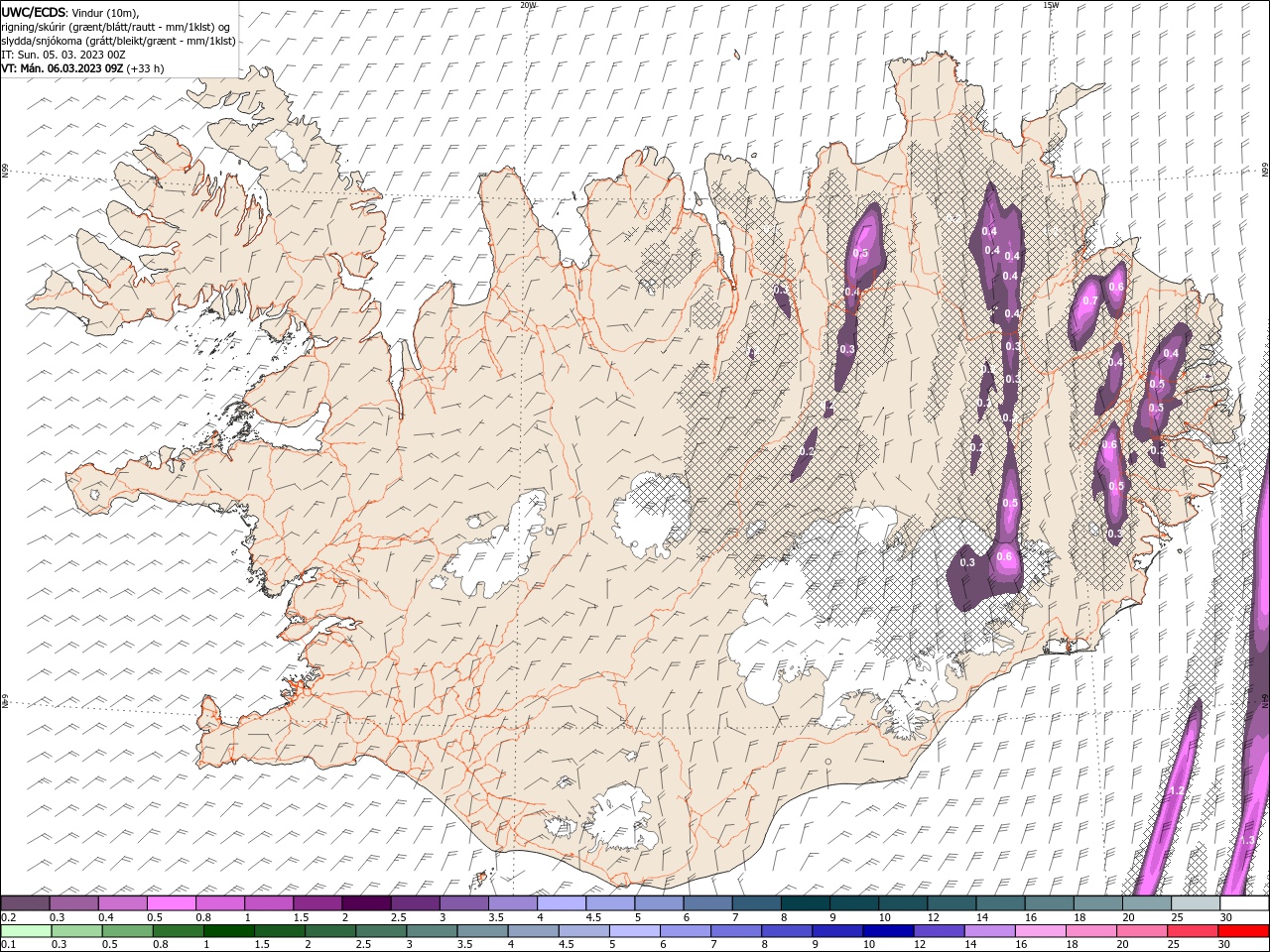Click the '25' label in the rain legend row
The width and height of the screenshot is (1270, 952).
click(1173, 945)
